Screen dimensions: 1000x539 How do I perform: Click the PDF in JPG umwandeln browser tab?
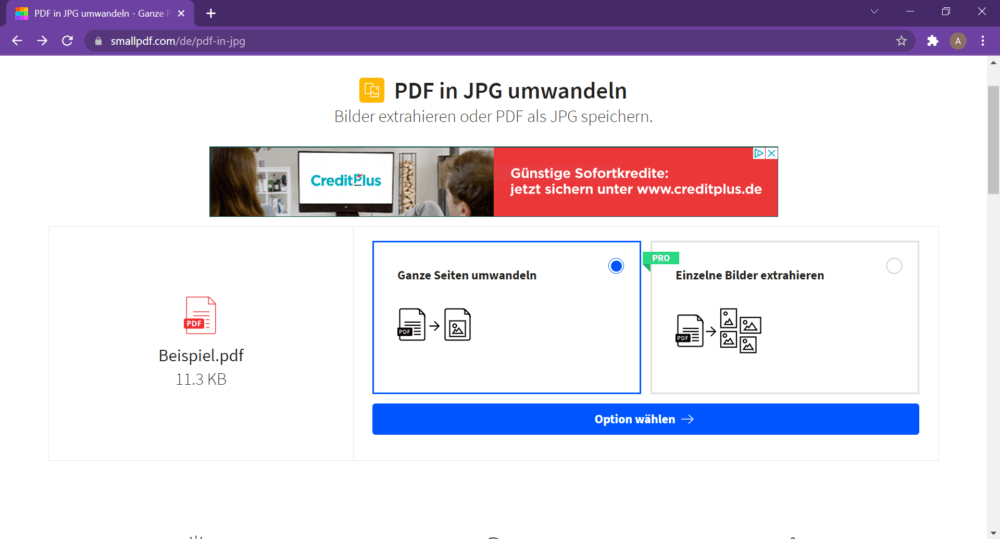coord(101,13)
